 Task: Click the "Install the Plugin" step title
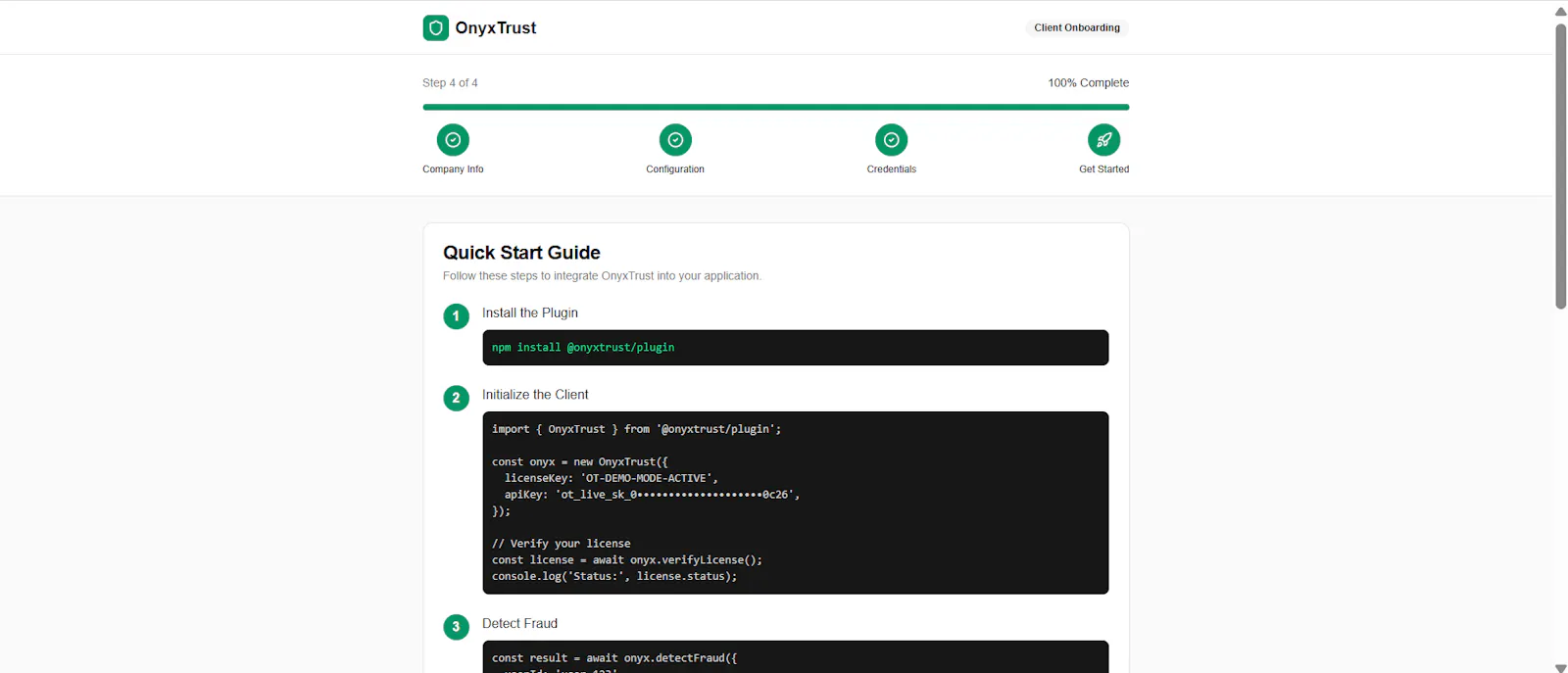(530, 312)
